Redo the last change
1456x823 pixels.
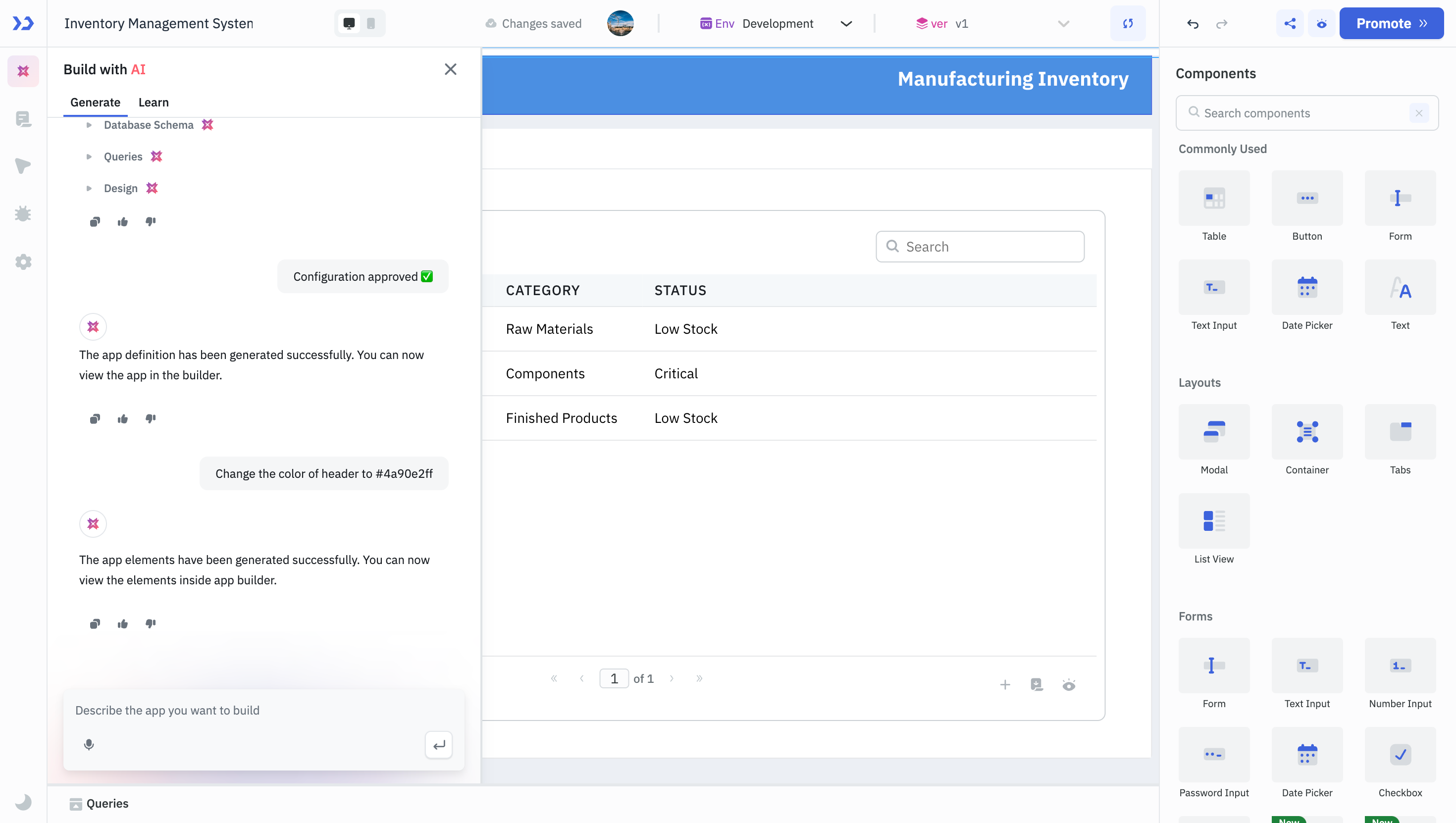pyautogui.click(x=1222, y=23)
